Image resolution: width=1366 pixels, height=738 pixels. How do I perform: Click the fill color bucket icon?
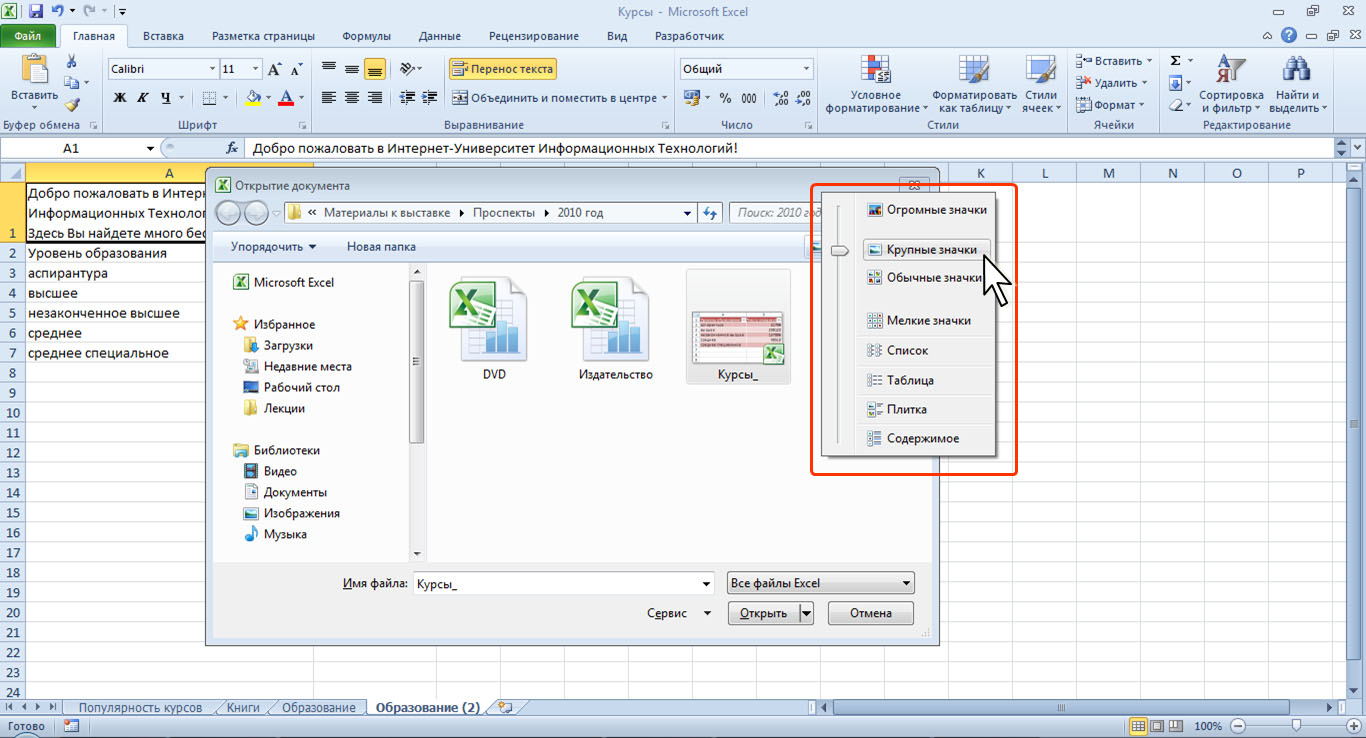click(253, 98)
